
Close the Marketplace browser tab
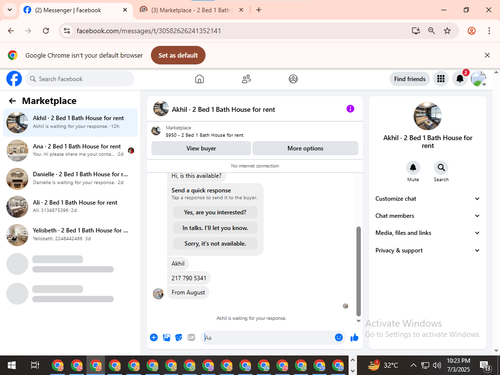coord(241,10)
